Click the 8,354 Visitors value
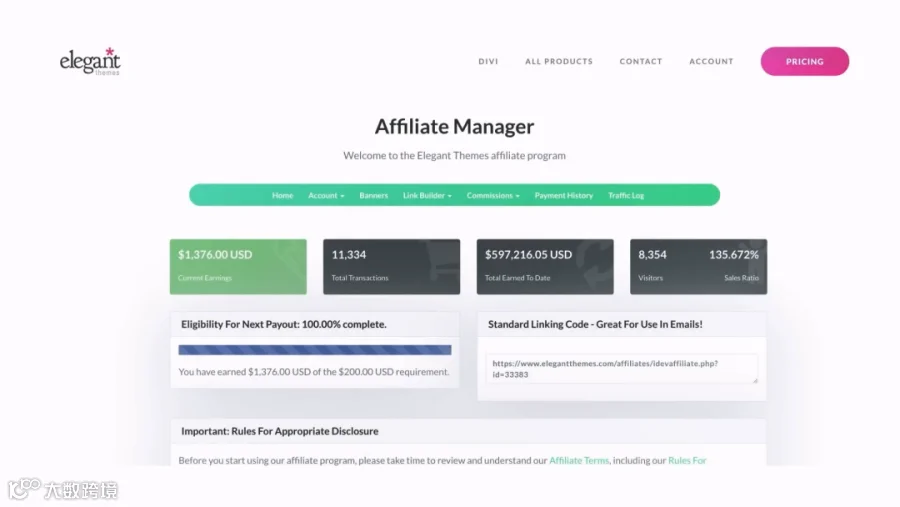 coord(652,254)
